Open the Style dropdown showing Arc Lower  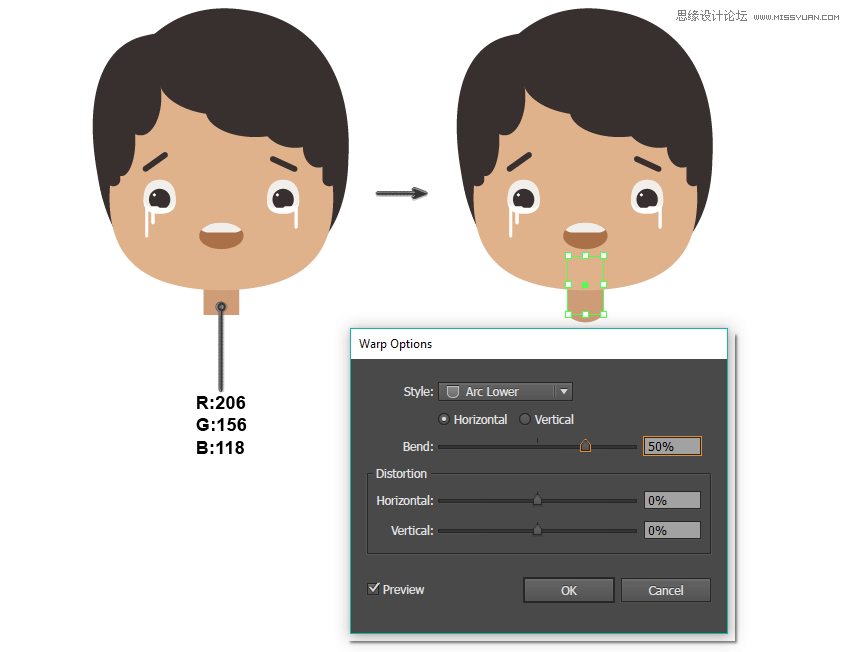tap(505, 391)
